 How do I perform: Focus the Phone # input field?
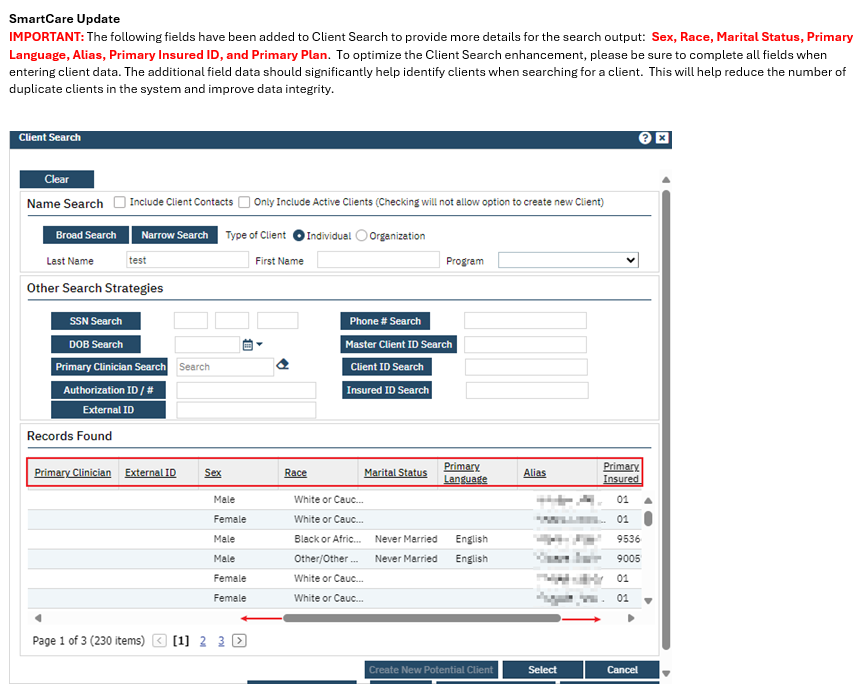click(525, 320)
